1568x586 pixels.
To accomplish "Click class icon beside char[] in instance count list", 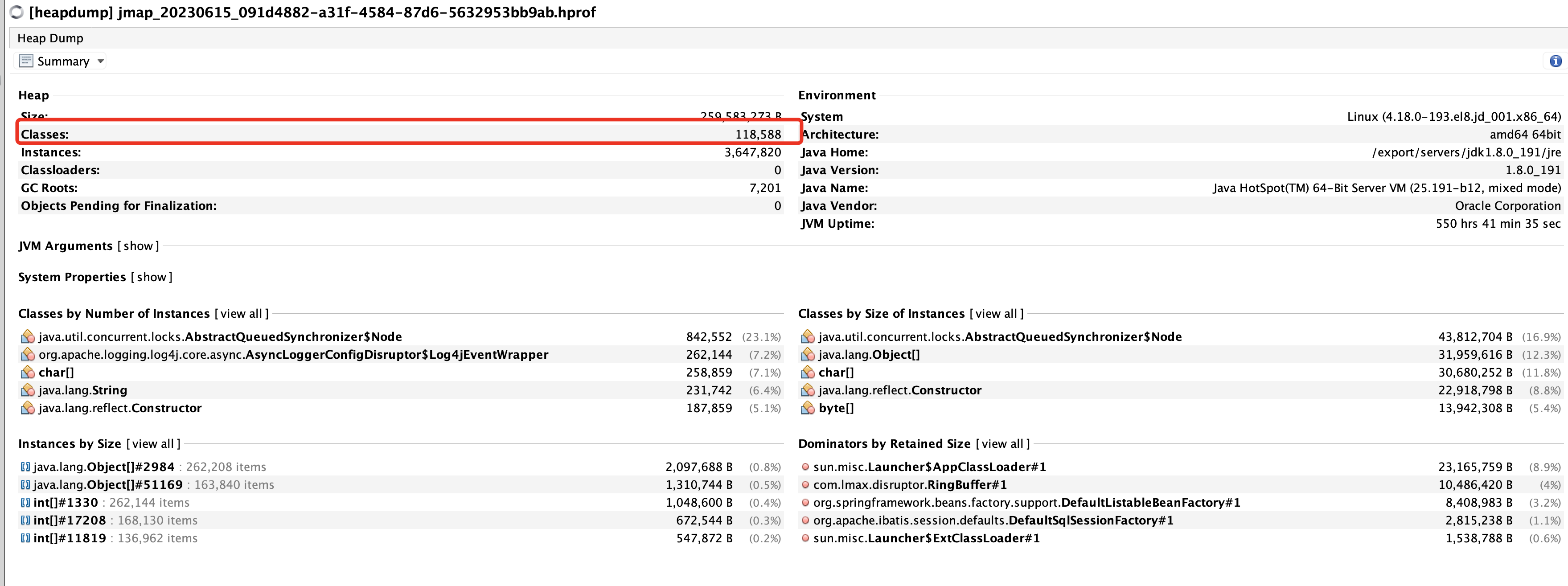I will pos(28,373).
